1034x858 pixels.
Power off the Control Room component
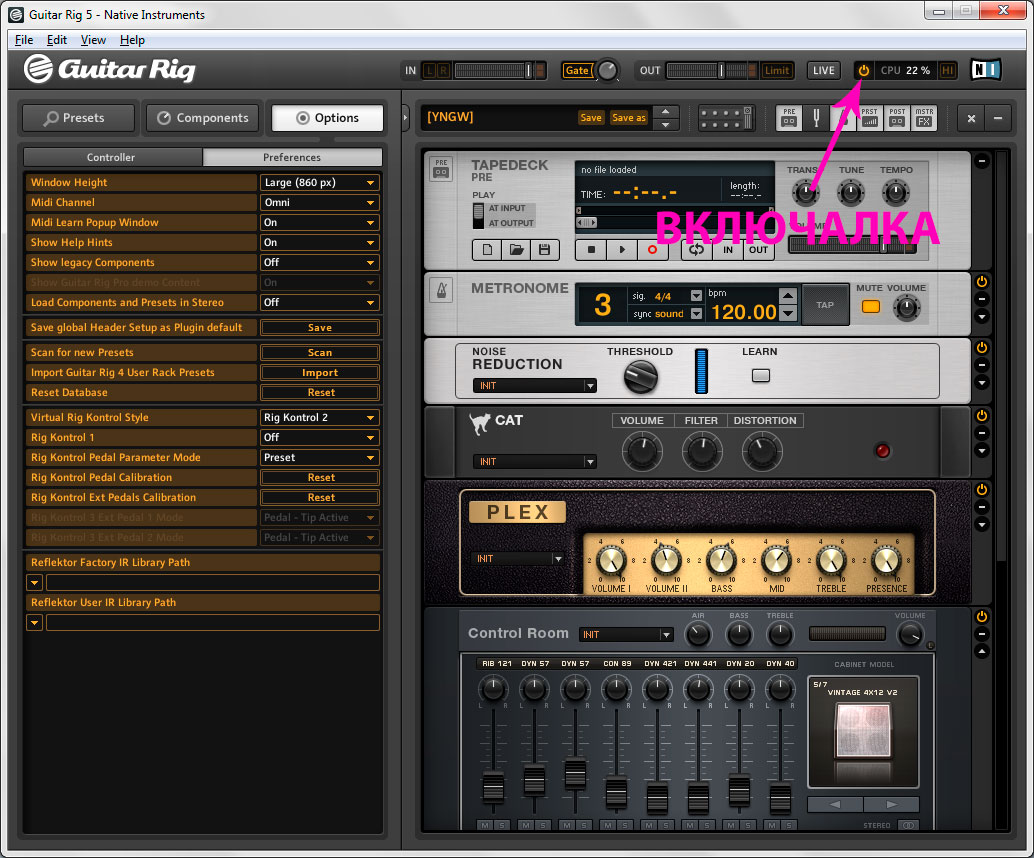coord(982,617)
